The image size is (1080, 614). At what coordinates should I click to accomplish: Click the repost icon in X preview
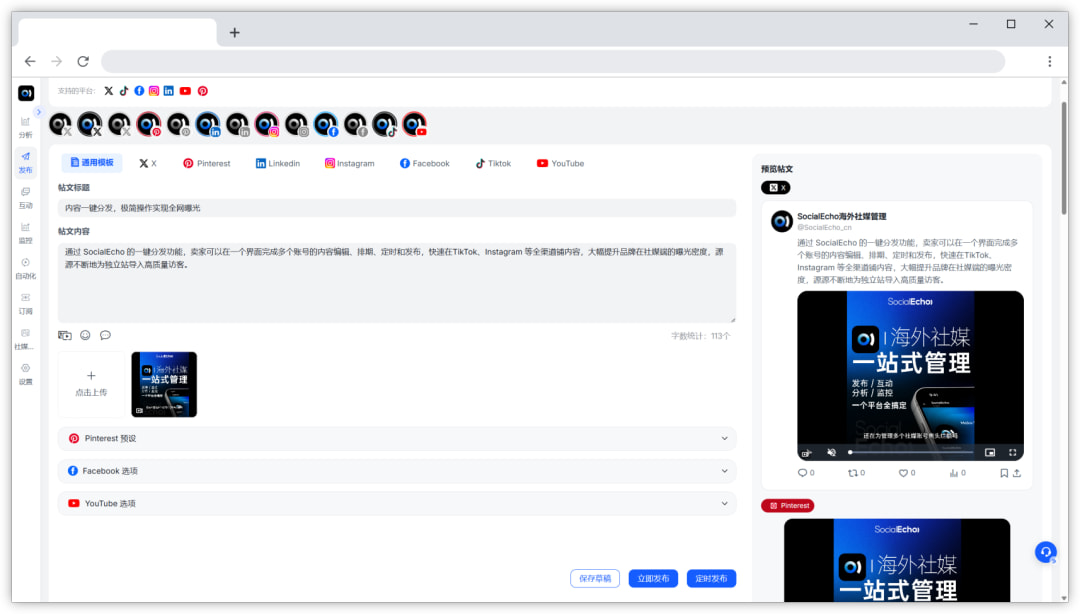(x=853, y=473)
